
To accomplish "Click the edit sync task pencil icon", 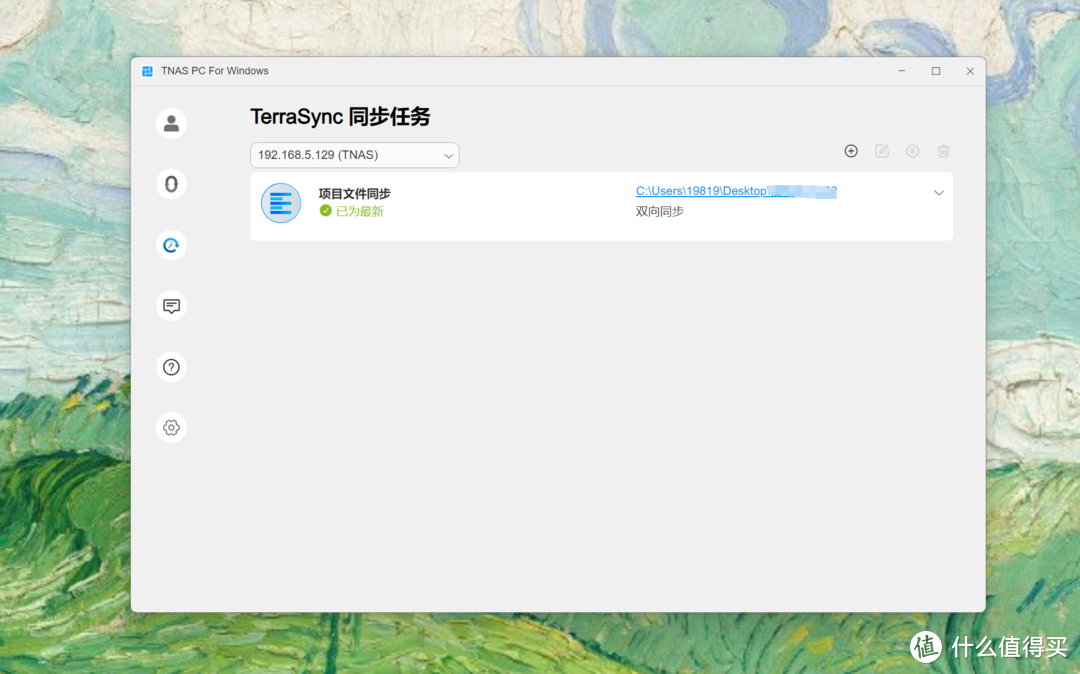I will click(882, 151).
